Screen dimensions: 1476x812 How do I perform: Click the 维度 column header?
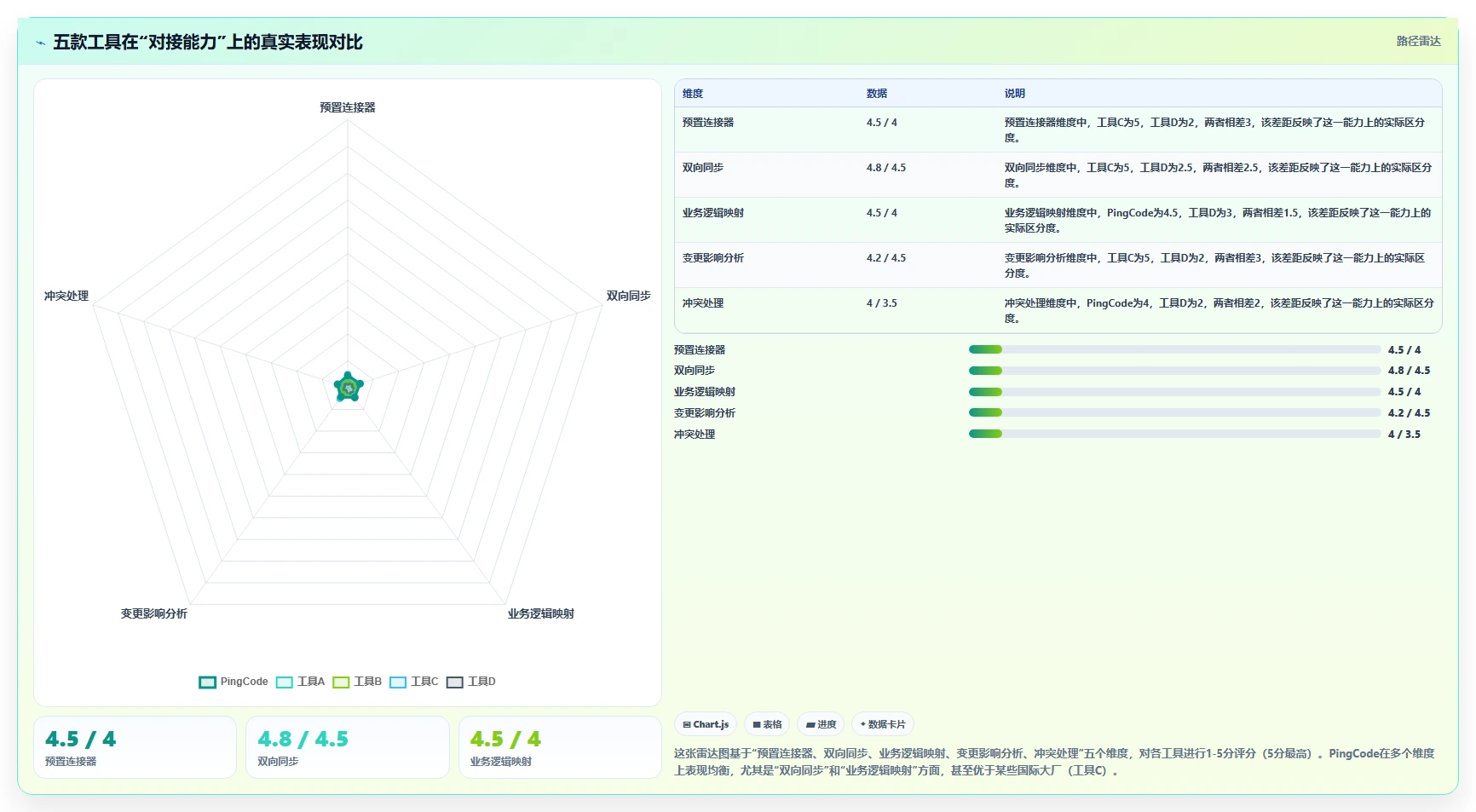pyautogui.click(x=693, y=94)
